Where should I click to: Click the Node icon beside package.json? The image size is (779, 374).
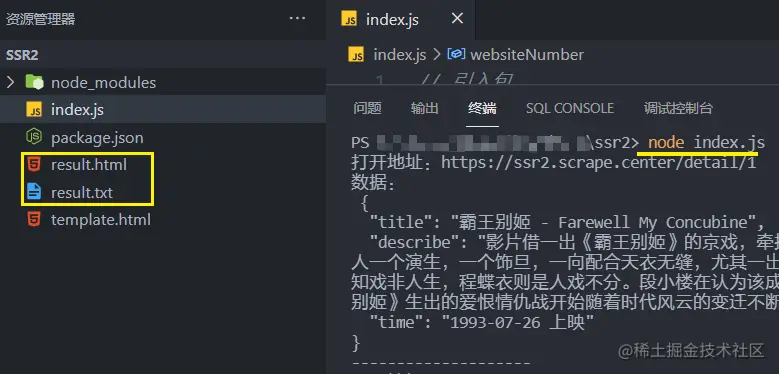pos(34,137)
